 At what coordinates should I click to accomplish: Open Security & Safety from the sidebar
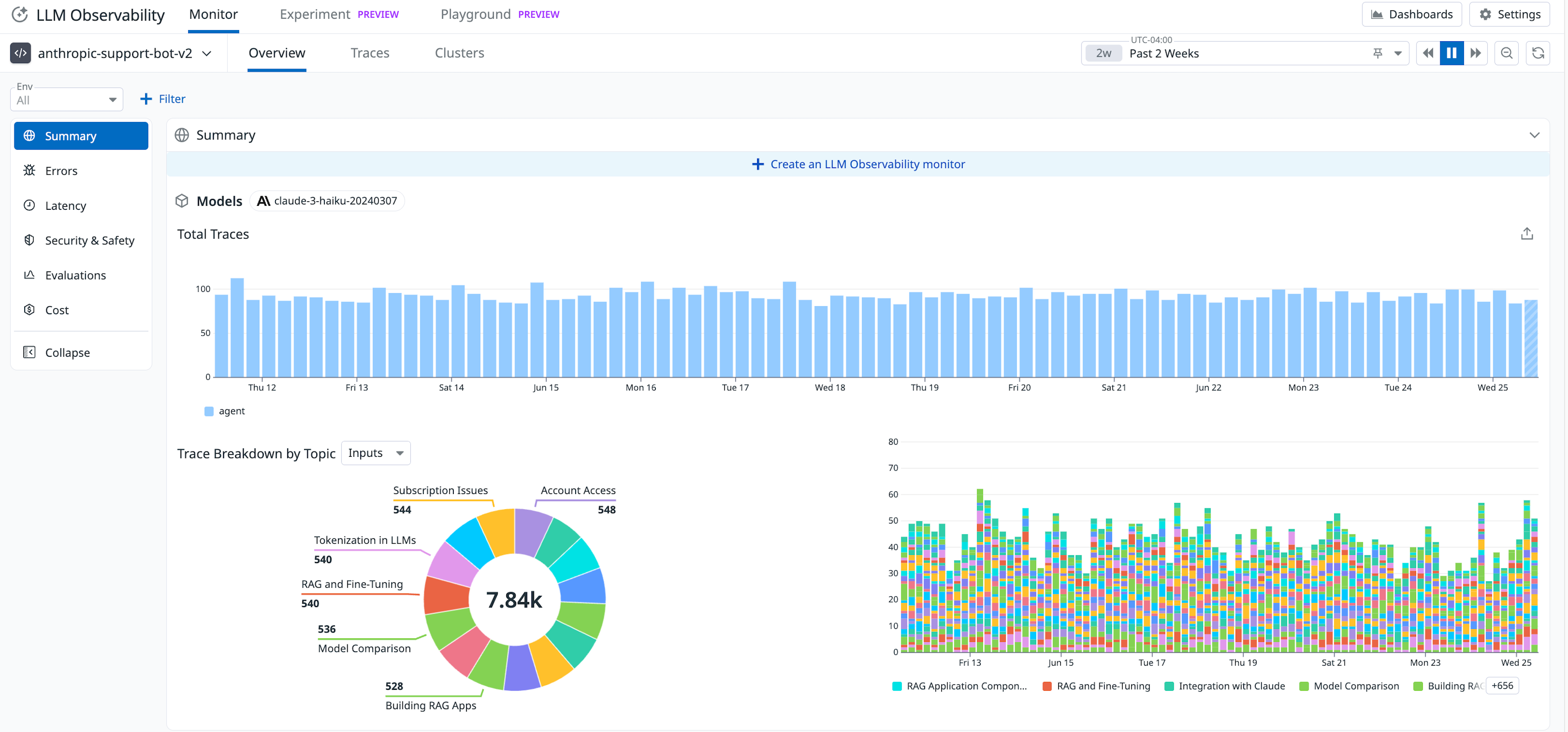[90, 240]
